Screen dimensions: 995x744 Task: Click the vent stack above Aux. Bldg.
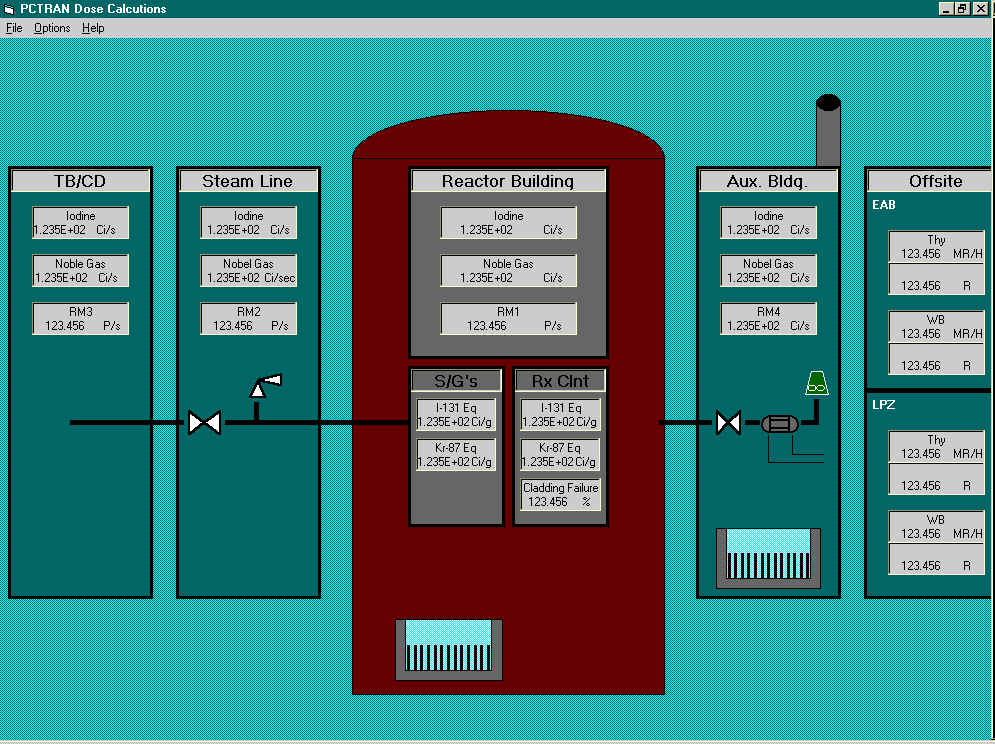pyautogui.click(x=828, y=131)
